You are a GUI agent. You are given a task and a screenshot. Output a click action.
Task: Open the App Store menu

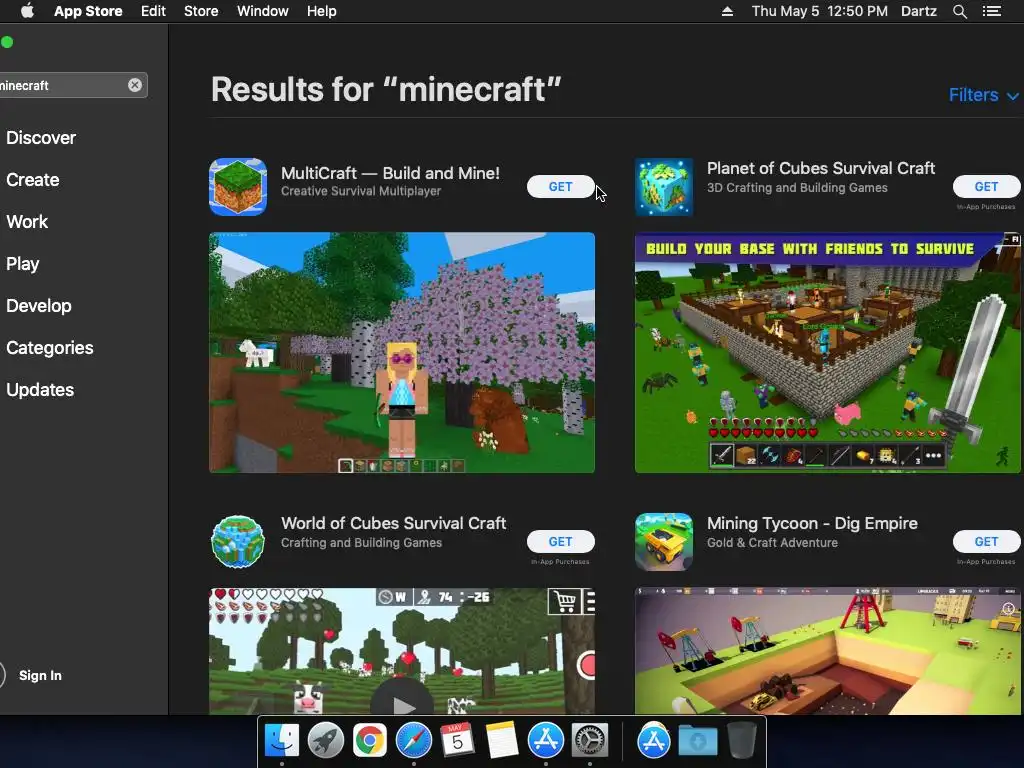point(88,11)
